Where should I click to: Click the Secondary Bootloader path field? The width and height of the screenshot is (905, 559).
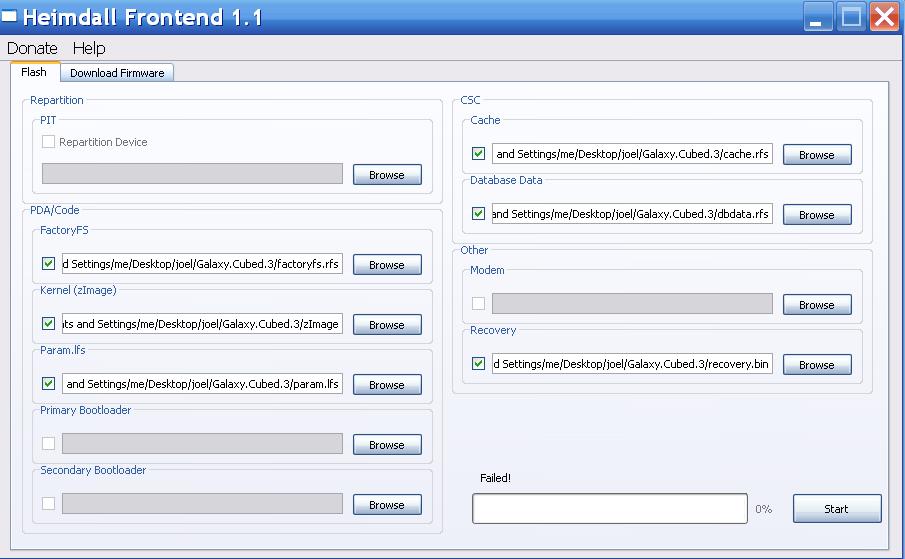click(202, 504)
